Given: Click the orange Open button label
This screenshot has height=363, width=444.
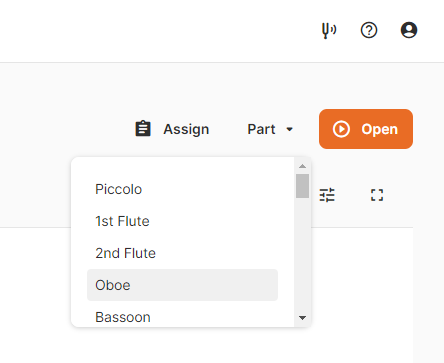Looking at the screenshot, I should [x=379, y=129].
